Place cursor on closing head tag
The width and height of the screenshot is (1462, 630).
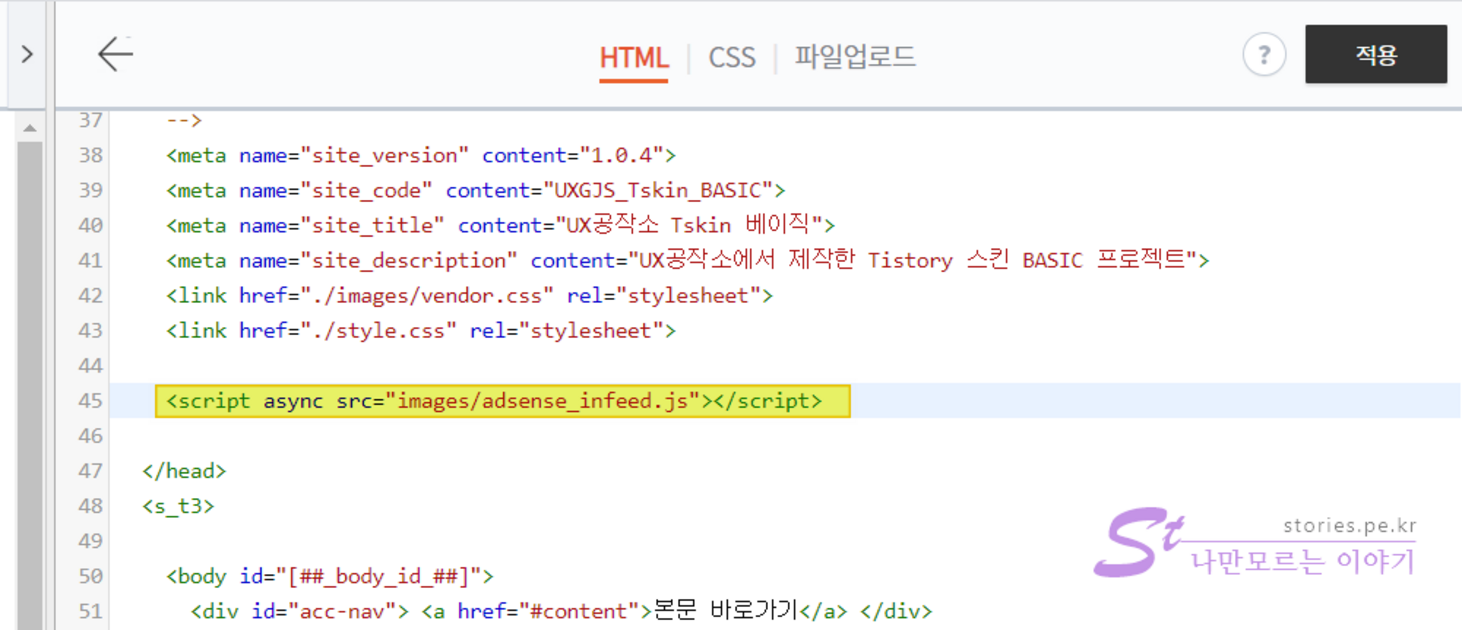184,471
